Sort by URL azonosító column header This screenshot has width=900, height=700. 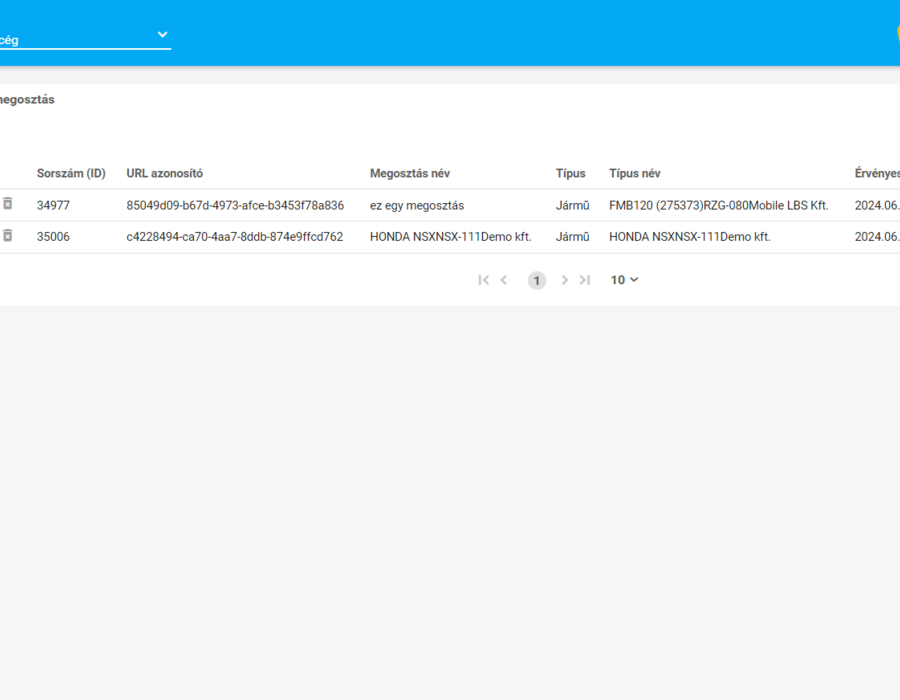tap(165, 173)
